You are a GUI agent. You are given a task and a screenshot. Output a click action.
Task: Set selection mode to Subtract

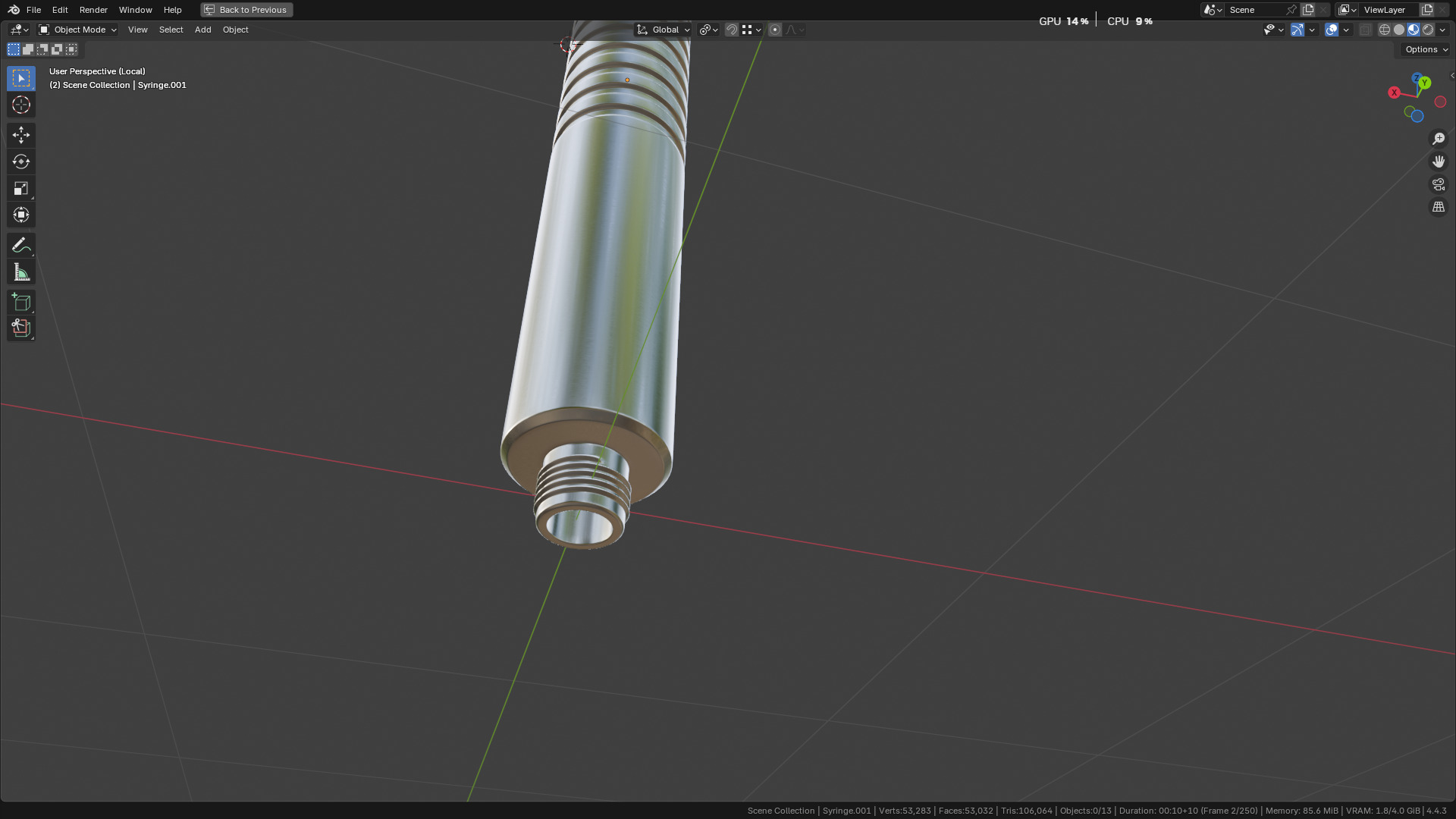coord(42,49)
